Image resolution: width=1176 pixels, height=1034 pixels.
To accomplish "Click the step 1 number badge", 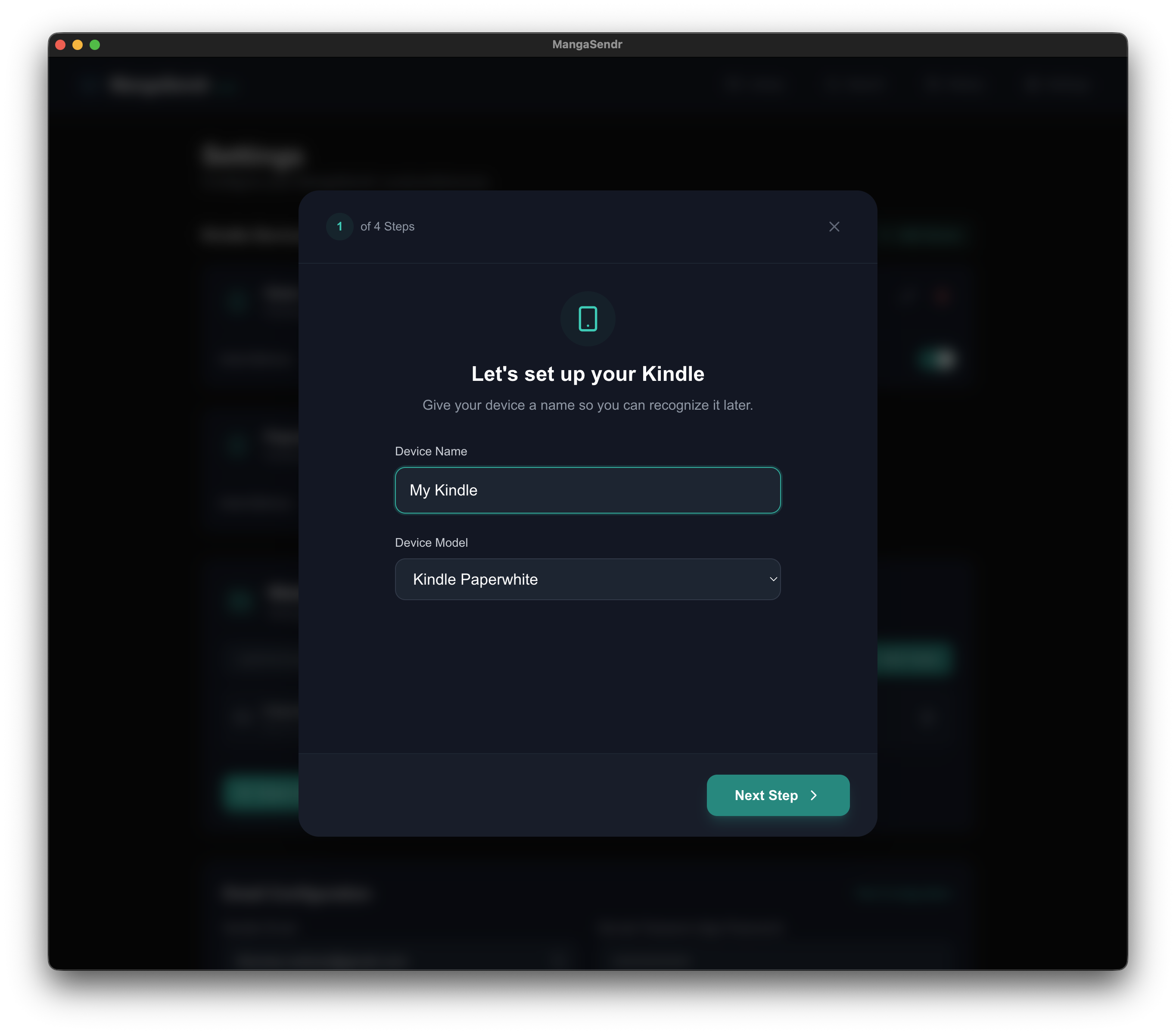I will click(x=339, y=226).
